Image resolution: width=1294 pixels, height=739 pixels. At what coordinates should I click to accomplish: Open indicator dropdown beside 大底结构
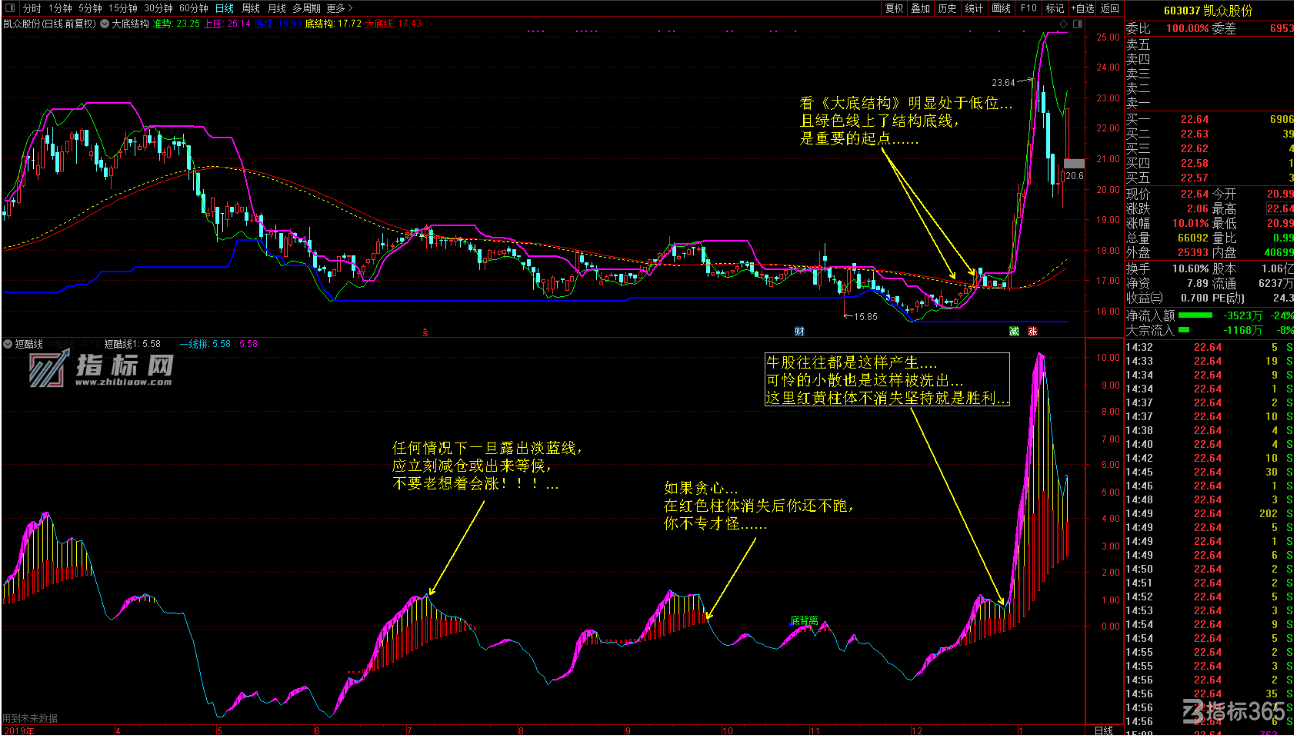[x=106, y=22]
